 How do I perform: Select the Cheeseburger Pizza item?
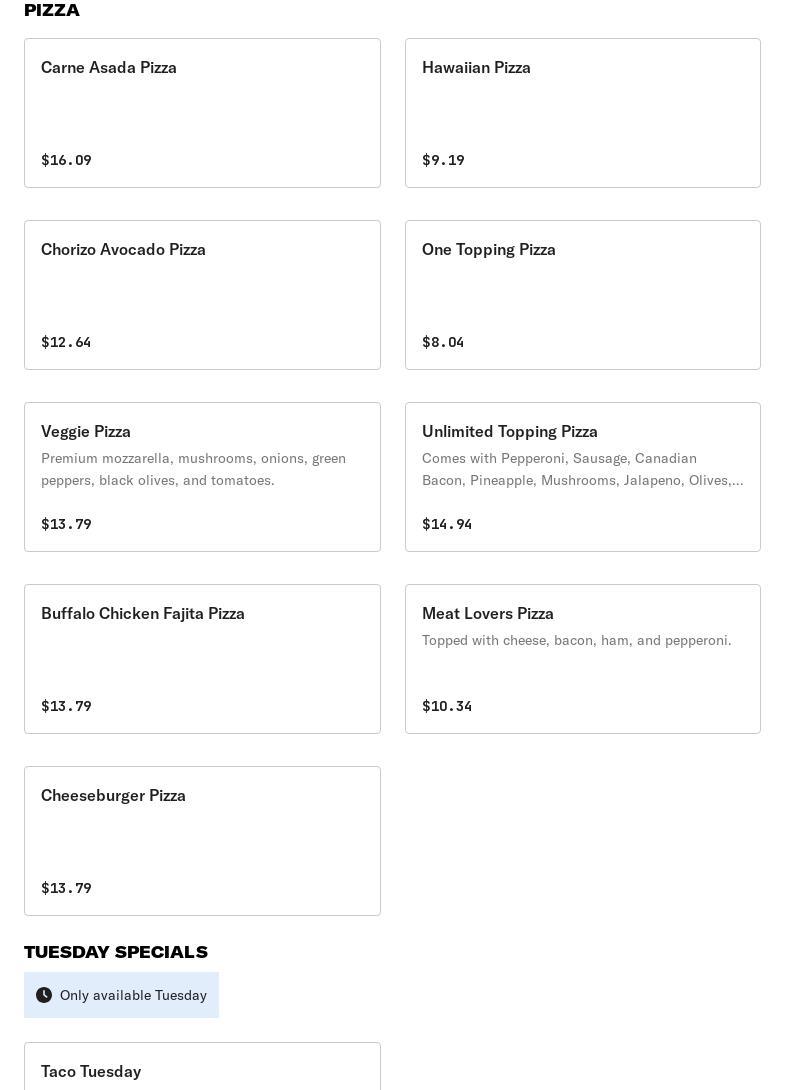tap(202, 841)
